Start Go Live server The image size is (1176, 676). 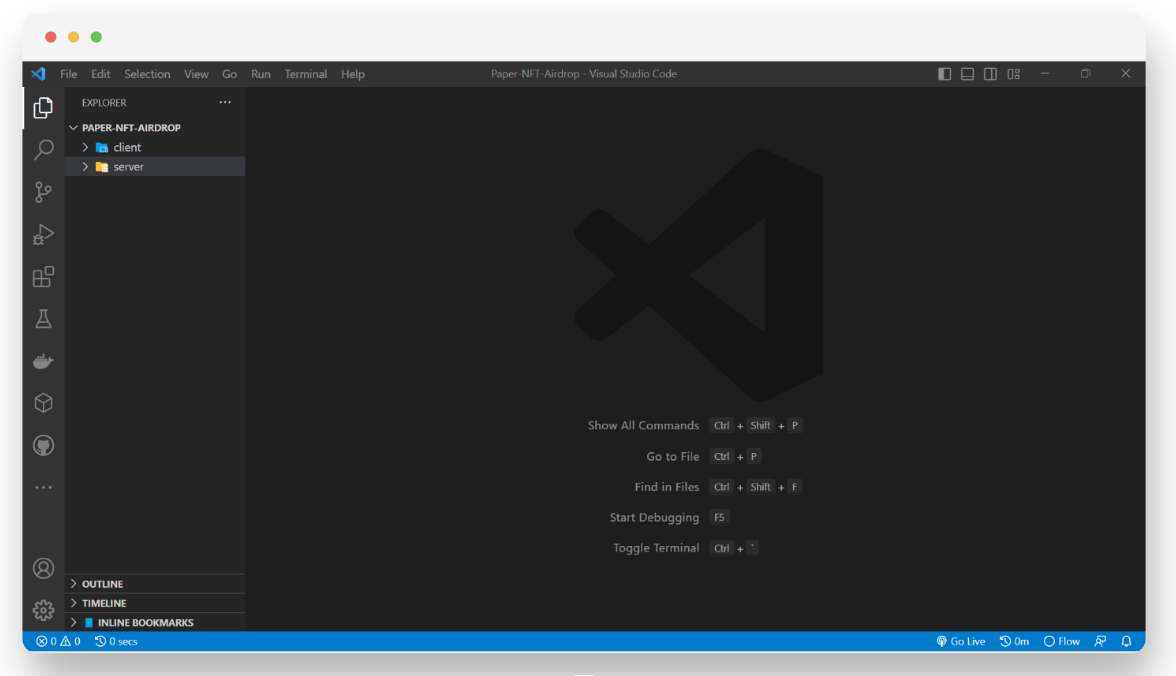point(961,641)
